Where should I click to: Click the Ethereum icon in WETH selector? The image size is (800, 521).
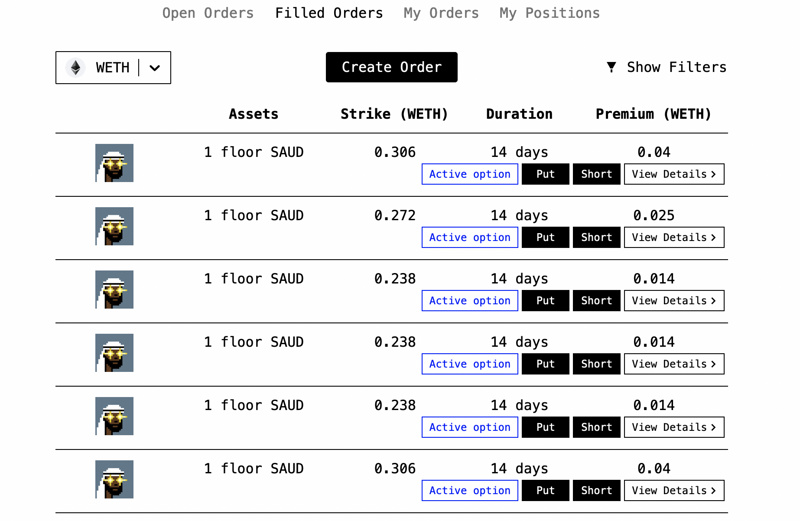point(76,68)
